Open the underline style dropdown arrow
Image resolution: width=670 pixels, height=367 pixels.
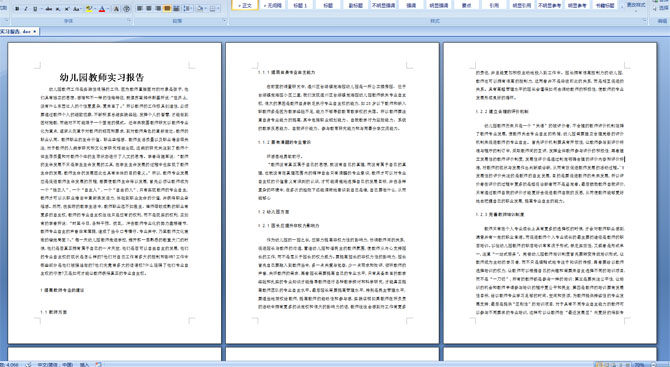(41, 9)
